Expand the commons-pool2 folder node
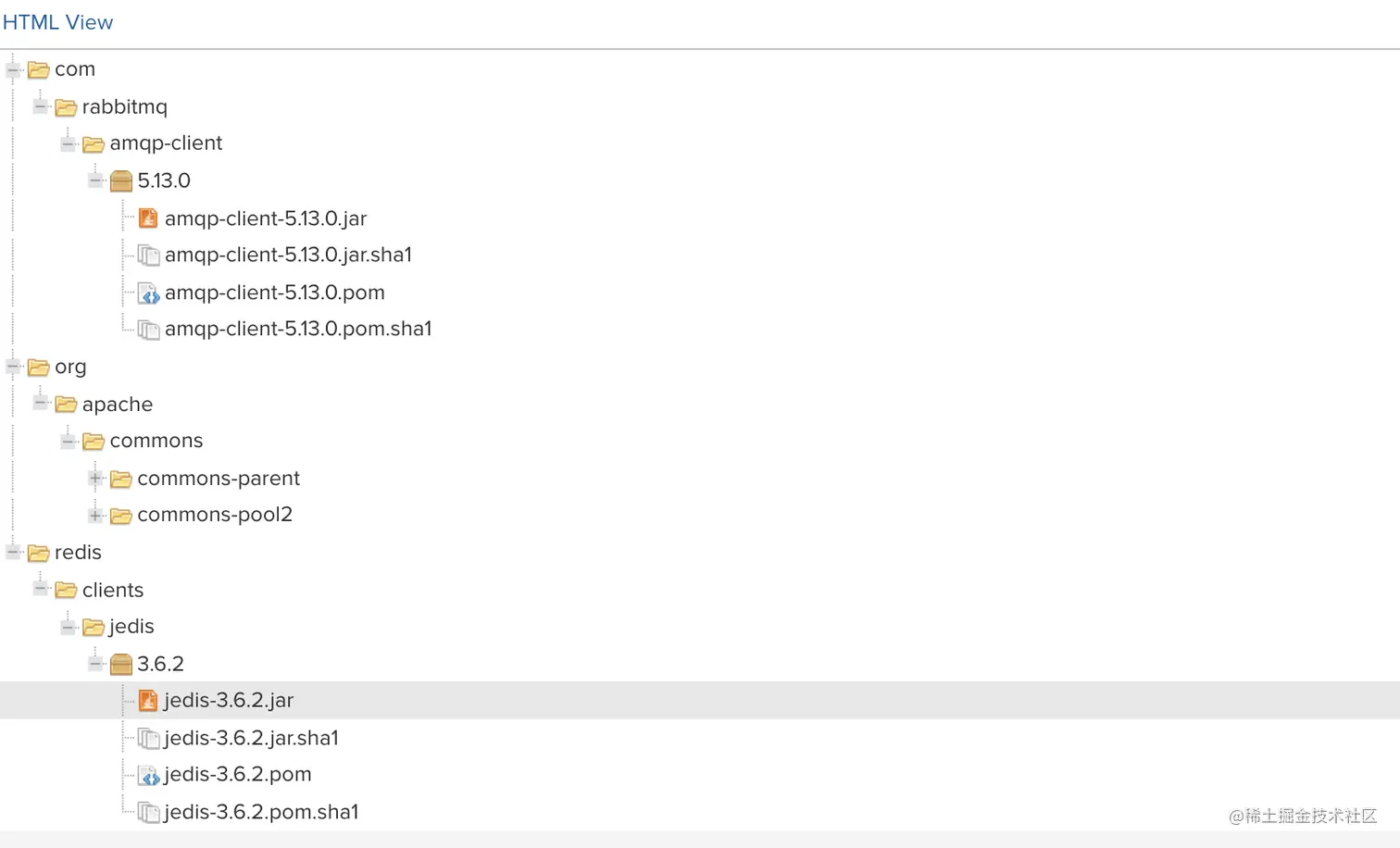The image size is (1400, 848). tap(95, 515)
